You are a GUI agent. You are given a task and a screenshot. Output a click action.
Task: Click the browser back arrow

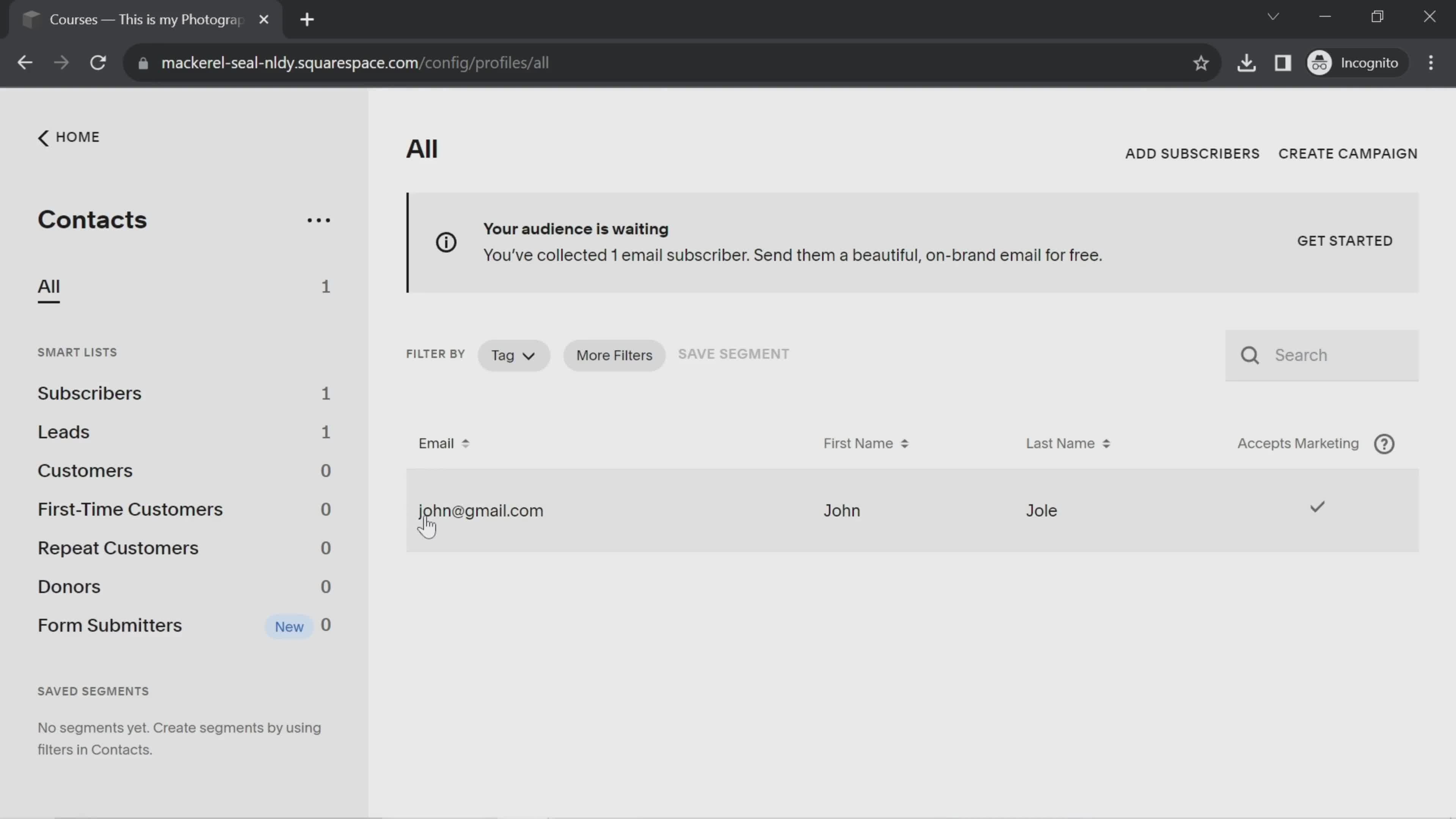click(x=25, y=63)
